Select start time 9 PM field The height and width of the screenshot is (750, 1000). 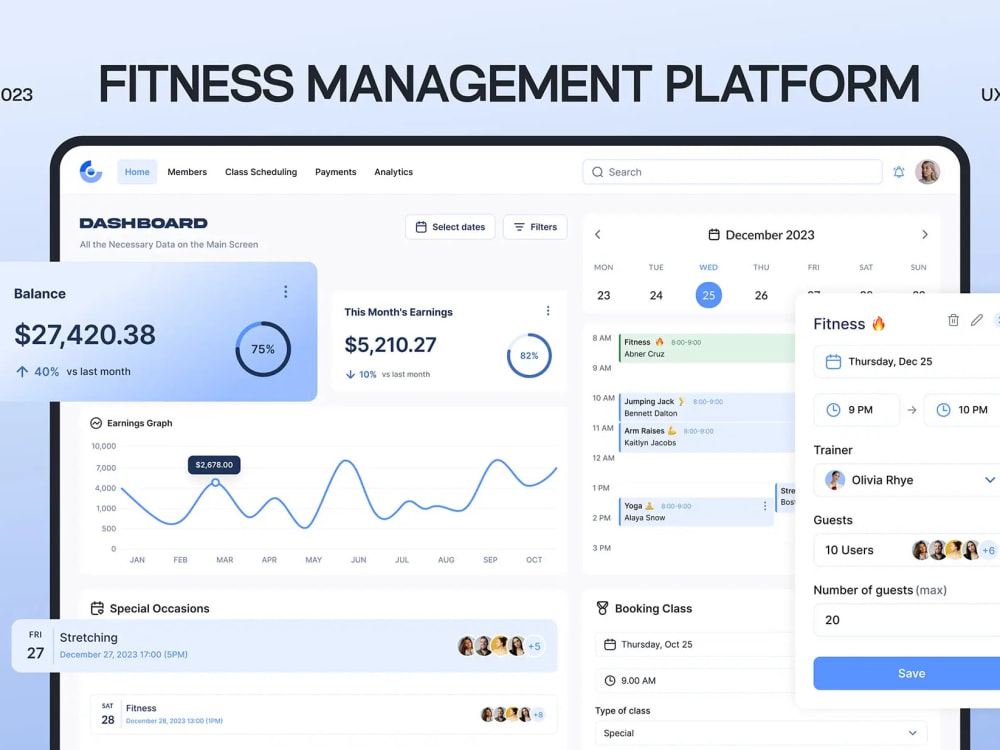pos(857,410)
